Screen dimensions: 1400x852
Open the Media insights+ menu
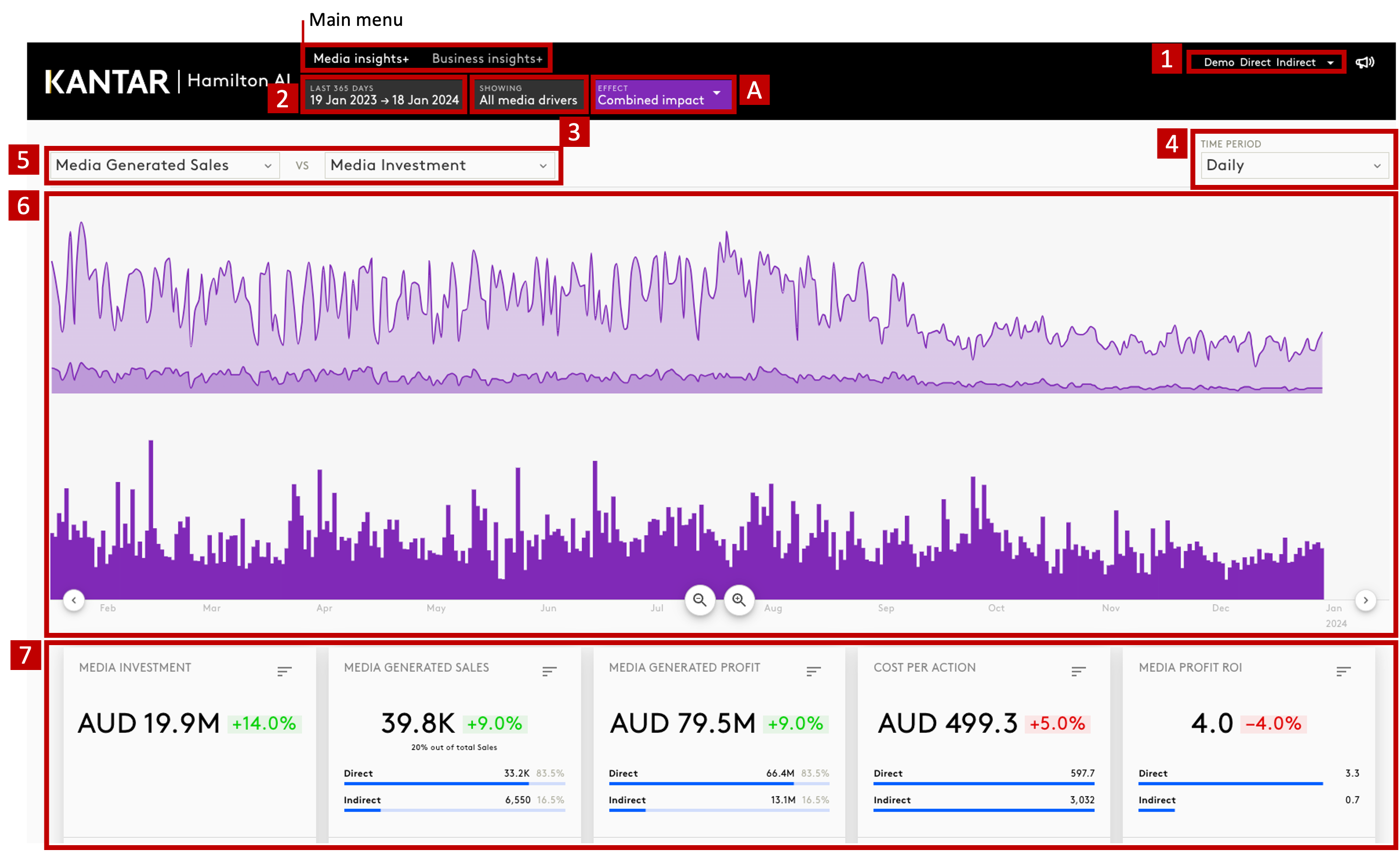click(361, 59)
